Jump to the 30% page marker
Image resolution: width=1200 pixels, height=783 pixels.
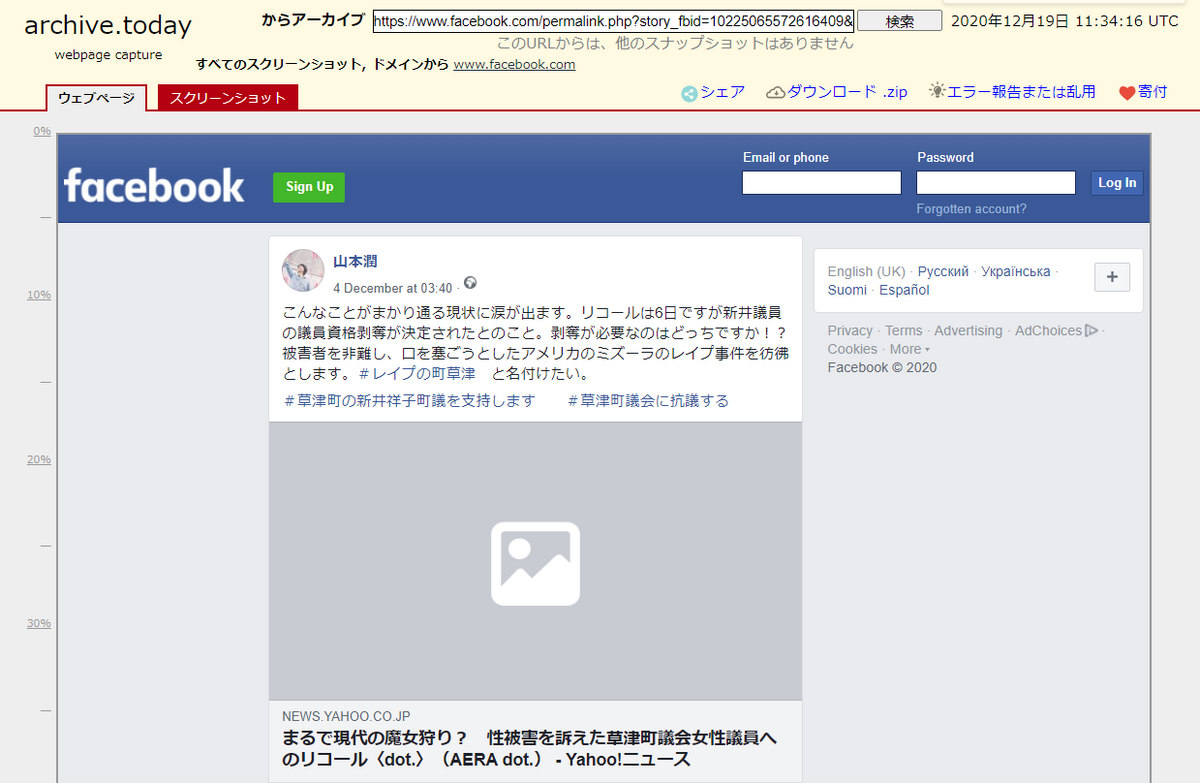(39, 624)
